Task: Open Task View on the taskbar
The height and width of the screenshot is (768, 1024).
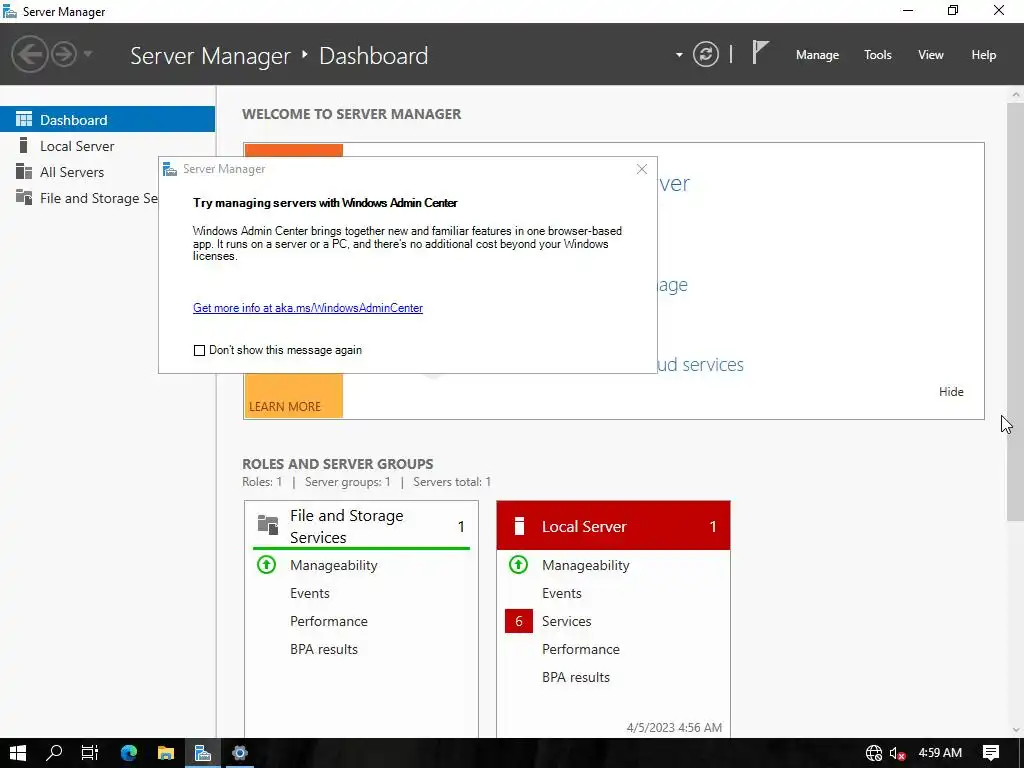Action: click(90, 753)
